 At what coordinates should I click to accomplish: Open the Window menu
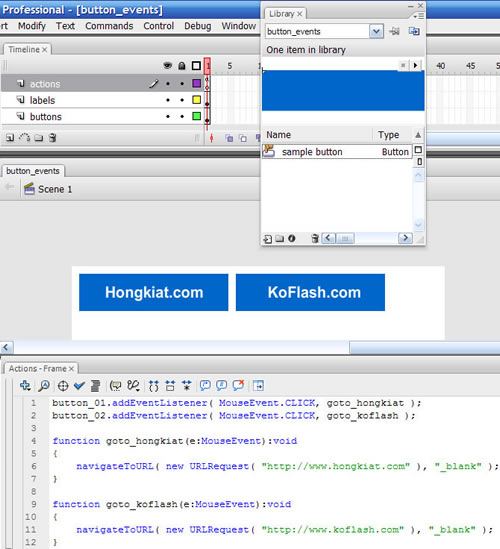tap(238, 26)
